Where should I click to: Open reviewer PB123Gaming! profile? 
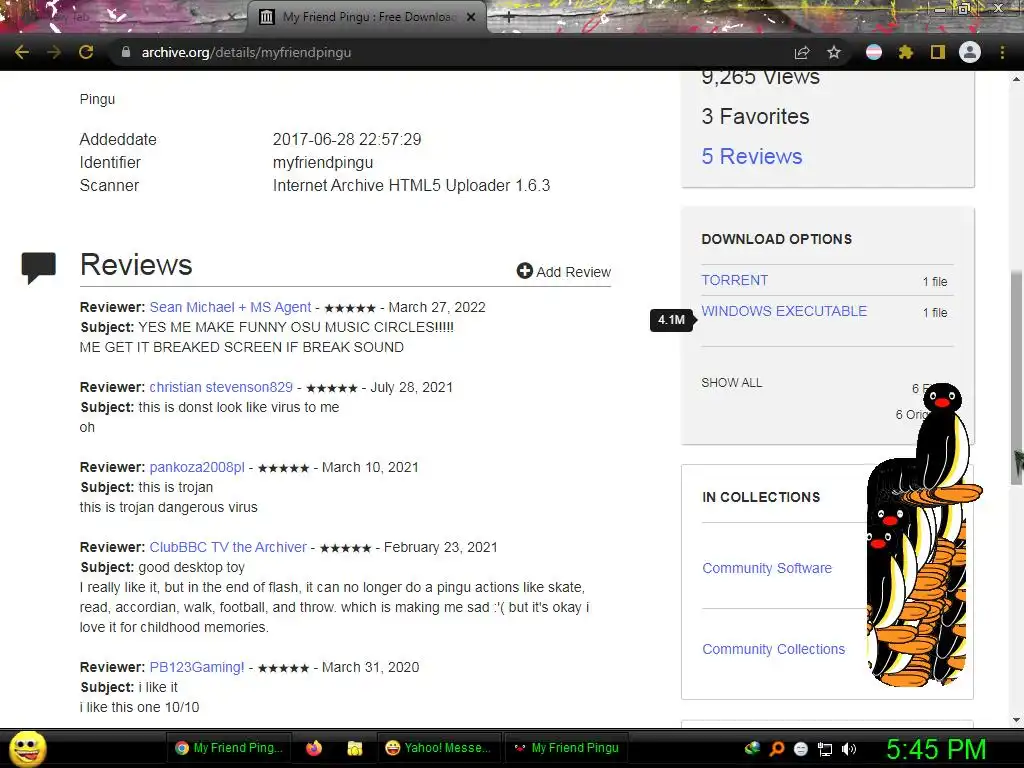coord(197,667)
